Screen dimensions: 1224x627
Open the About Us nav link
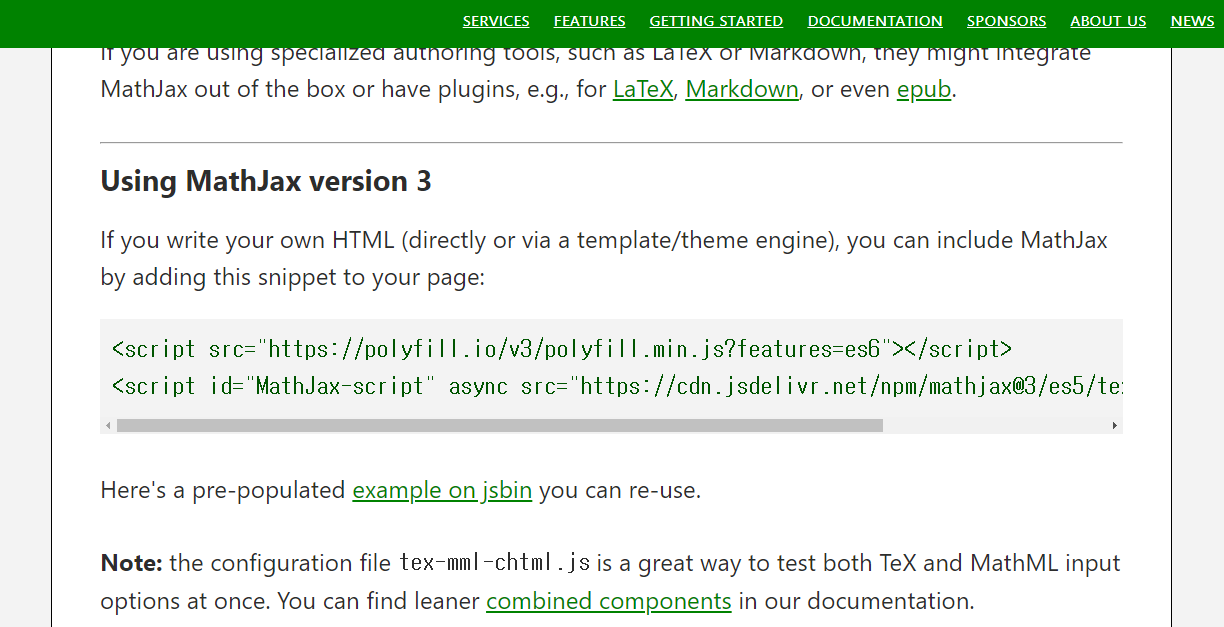[x=1108, y=21]
